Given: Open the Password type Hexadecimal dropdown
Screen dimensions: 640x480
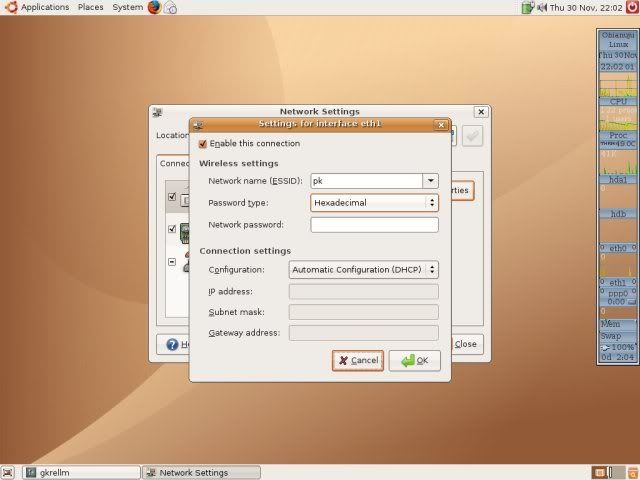Looking at the screenshot, I should [x=374, y=203].
